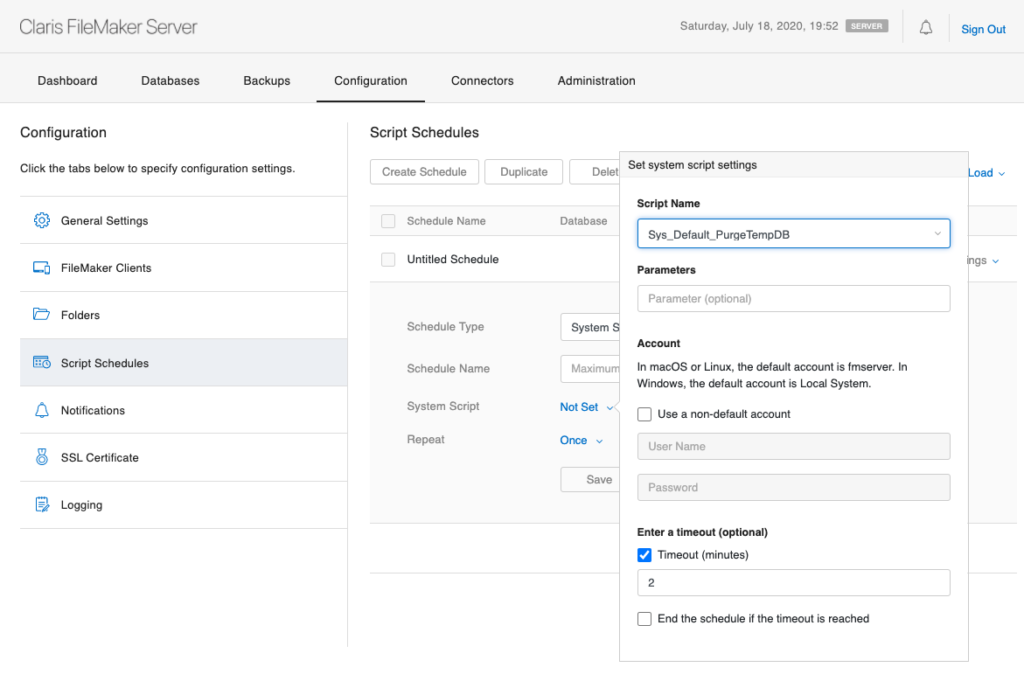1024x695 pixels.
Task: Click the Script Schedules calendar icon
Action: point(42,363)
